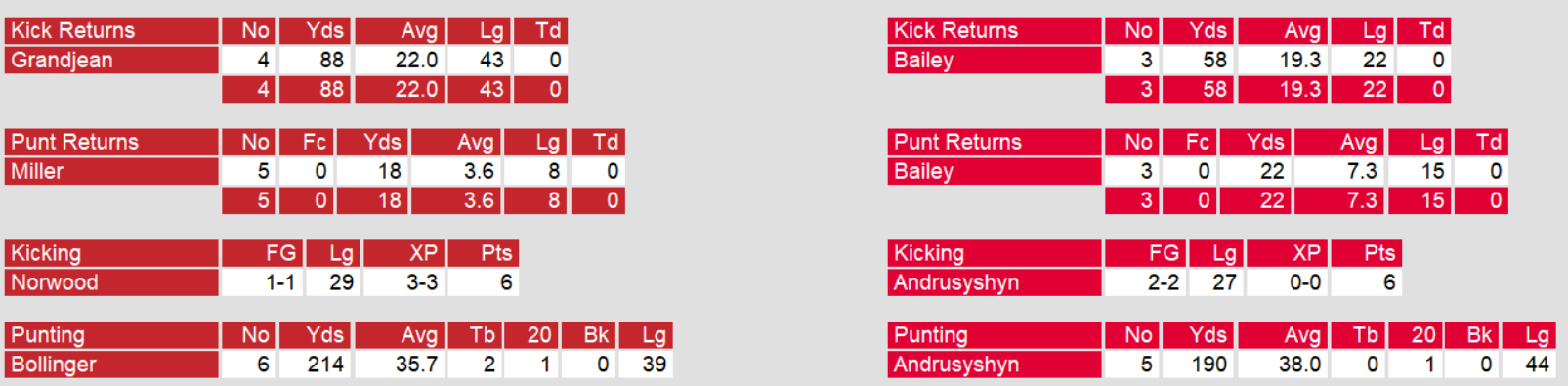Click the Tb column header in right Punting table

(1357, 335)
